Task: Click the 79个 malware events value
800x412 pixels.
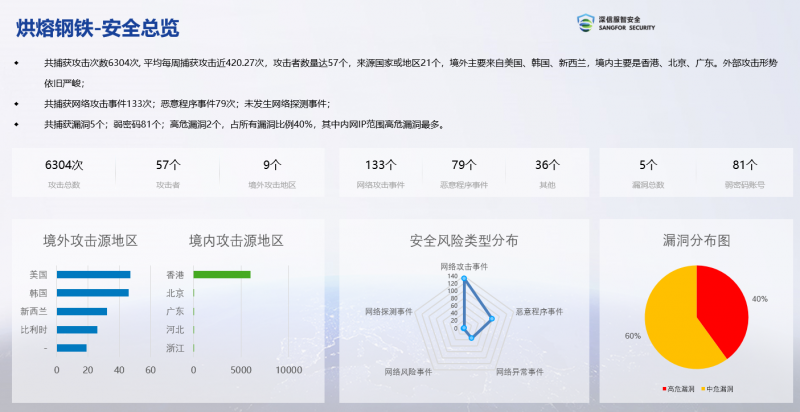Action: tap(464, 165)
